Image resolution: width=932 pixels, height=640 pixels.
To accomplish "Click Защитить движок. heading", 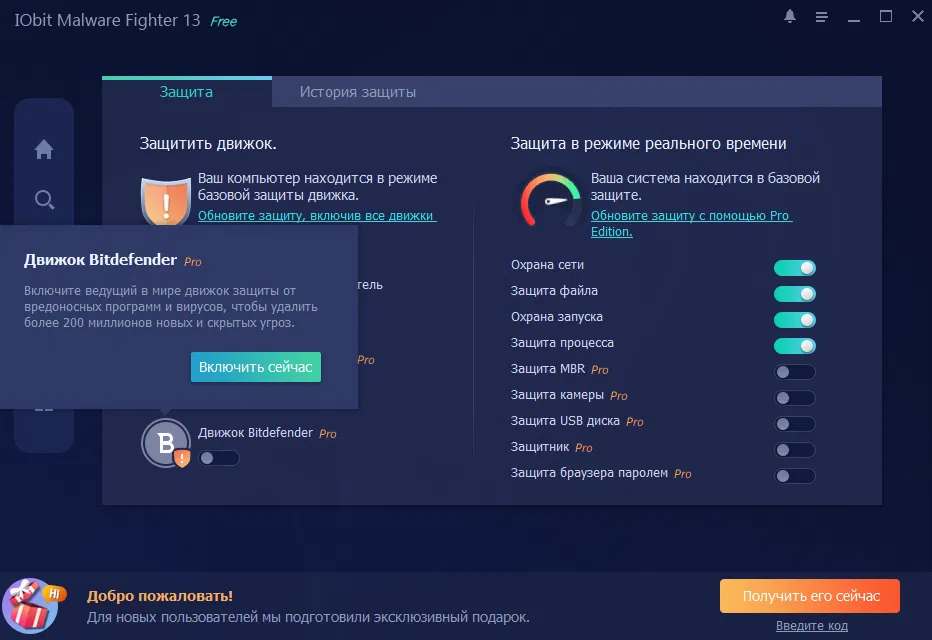I will [x=208, y=144].
